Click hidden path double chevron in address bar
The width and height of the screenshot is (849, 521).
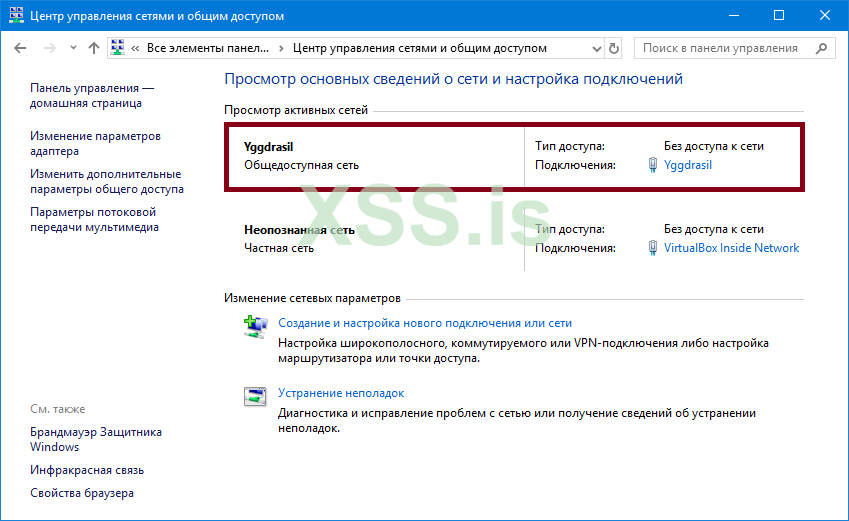pyautogui.click(x=135, y=48)
